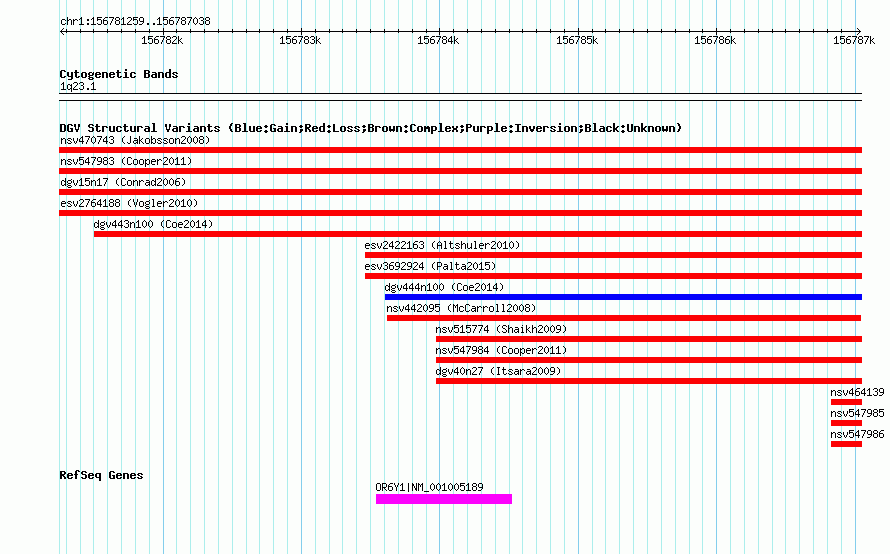Open the OR6Y1|NM_001005189 gene label
Viewport: 890px width, 554px height.
click(430, 487)
